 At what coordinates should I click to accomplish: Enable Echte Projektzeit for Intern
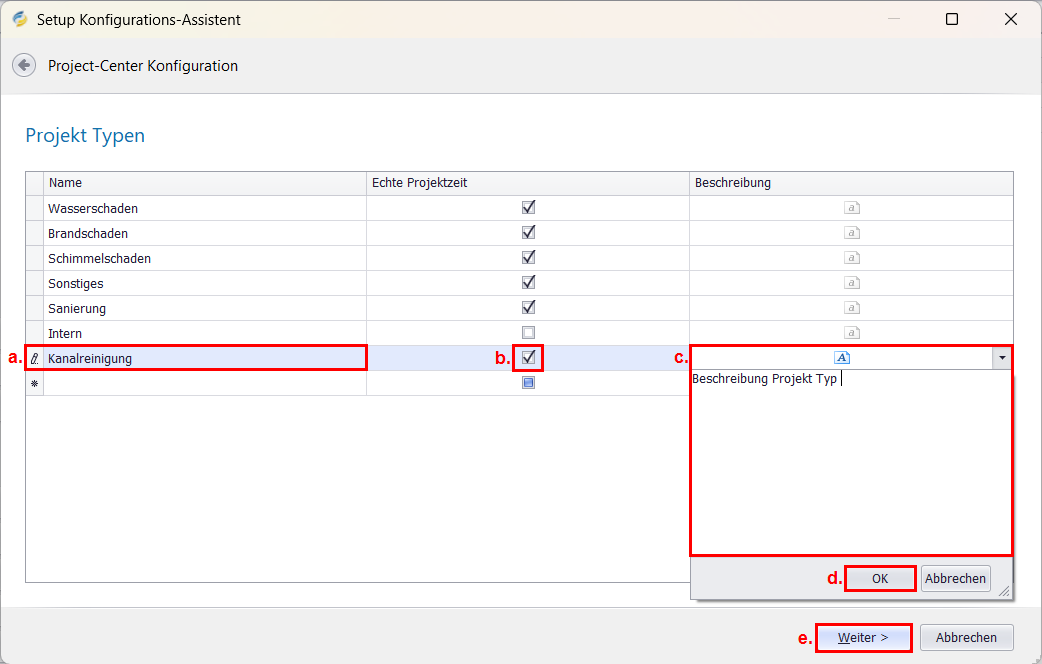(x=529, y=333)
